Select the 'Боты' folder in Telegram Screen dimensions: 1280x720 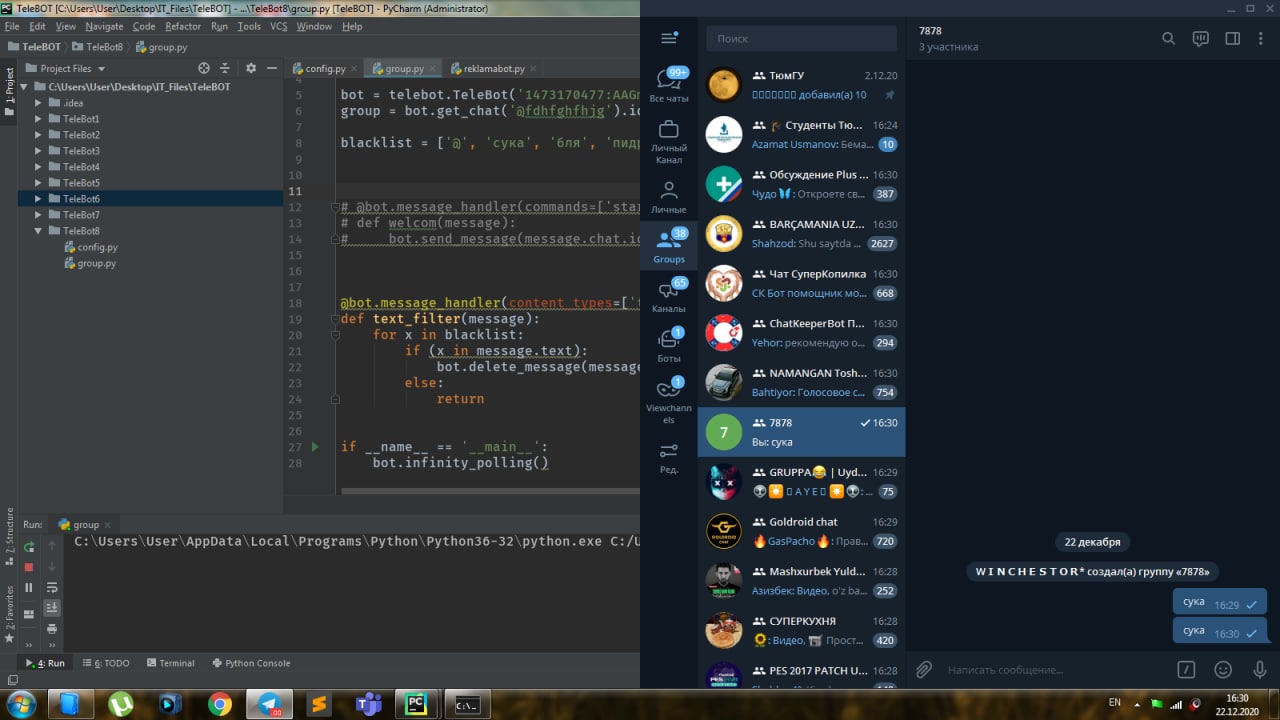669,345
